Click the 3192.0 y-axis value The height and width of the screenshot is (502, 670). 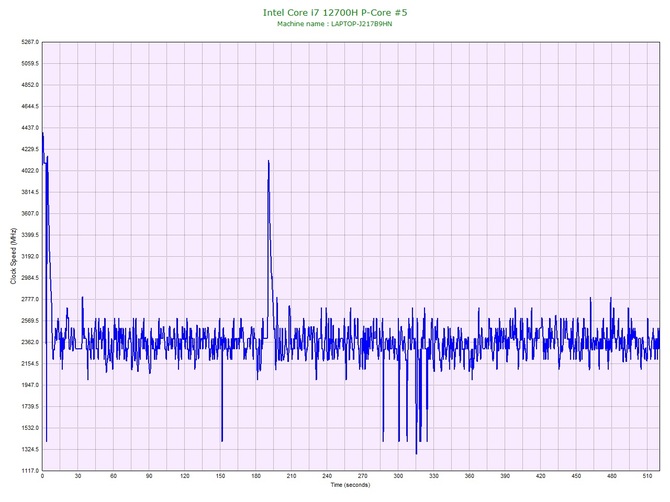[x=30, y=256]
